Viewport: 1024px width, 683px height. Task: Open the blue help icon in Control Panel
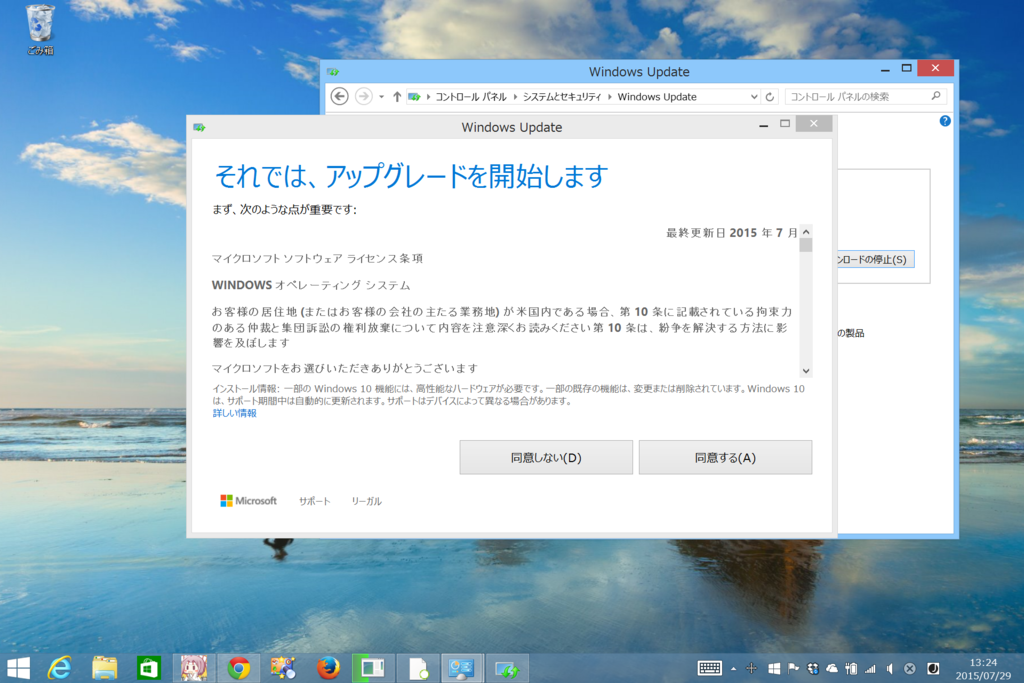click(x=945, y=121)
